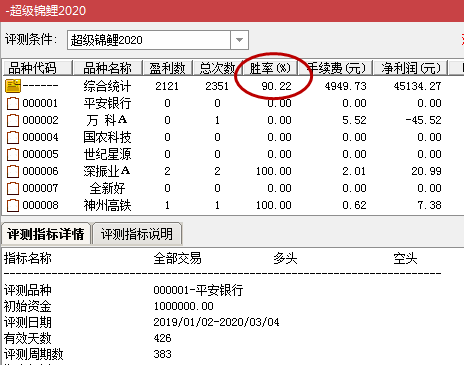Sort by 总次数 column header
The height and width of the screenshot is (365, 464).
click(x=217, y=68)
